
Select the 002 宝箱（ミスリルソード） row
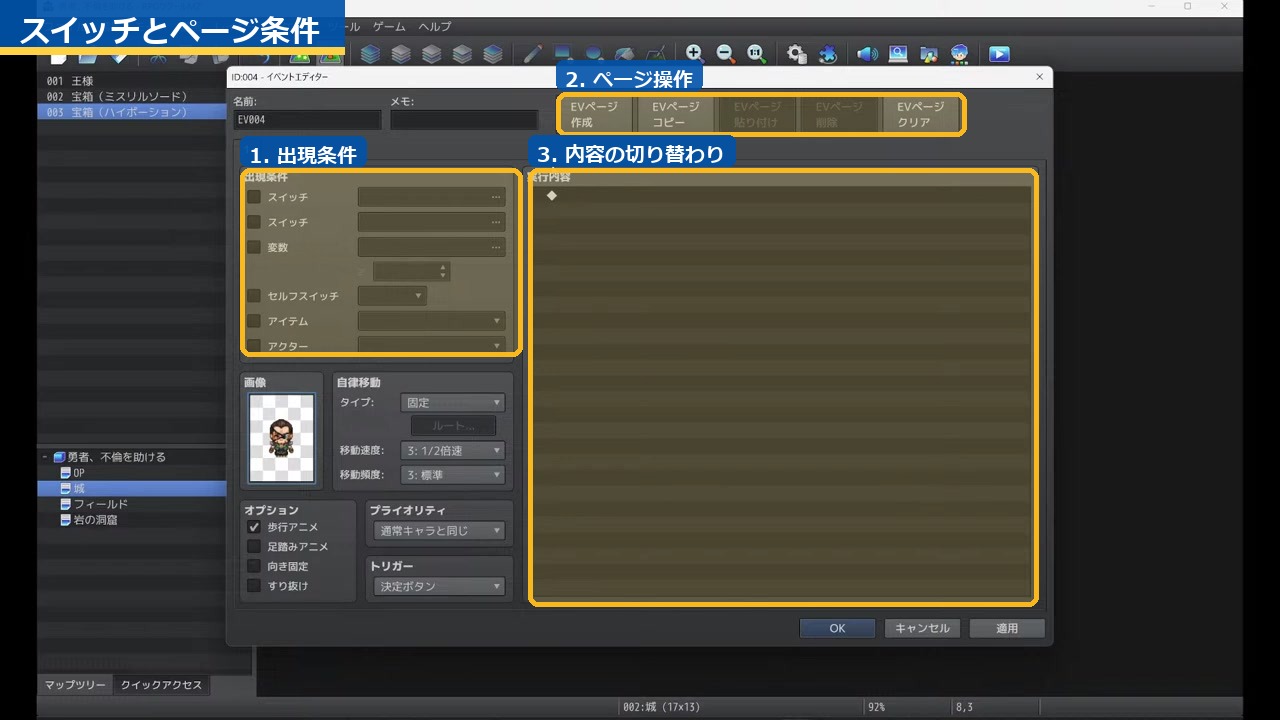pyautogui.click(x=132, y=96)
